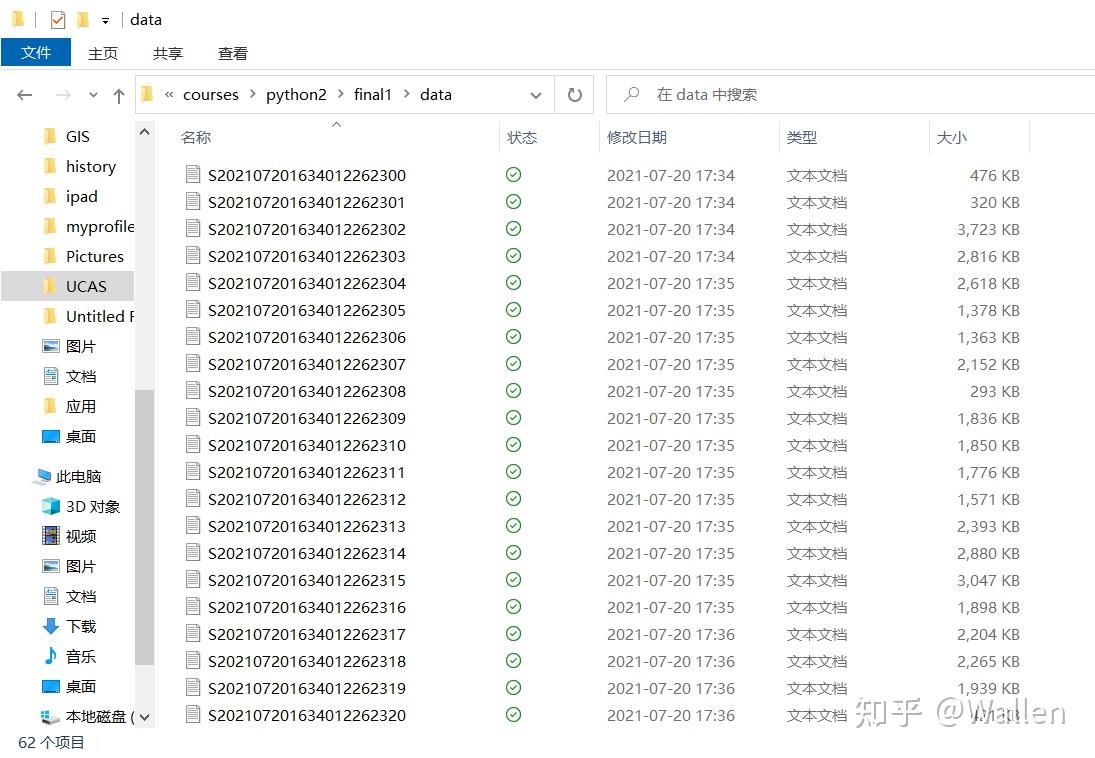The image size is (1095, 758).
Task: Click the Properties checkmark icon in title bar
Action: click(58, 20)
